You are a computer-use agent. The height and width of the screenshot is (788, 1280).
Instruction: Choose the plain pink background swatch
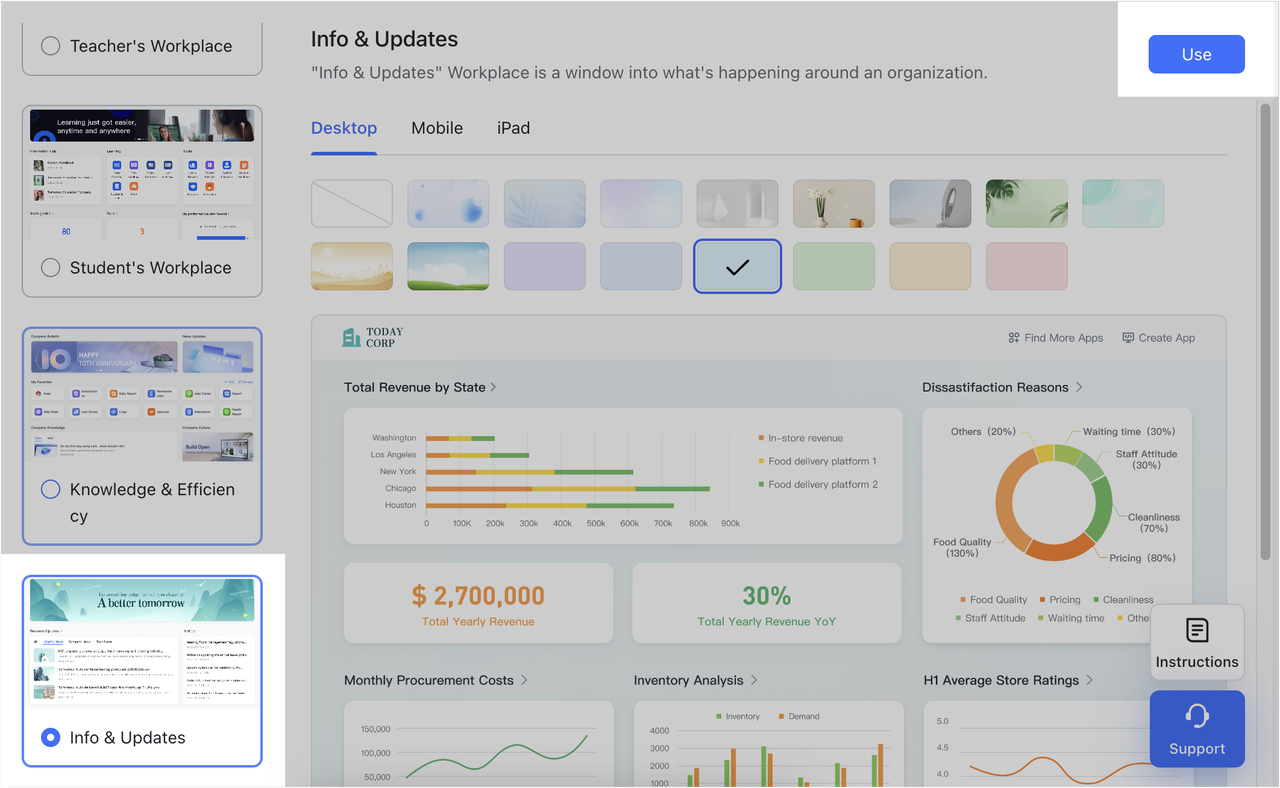(x=1027, y=266)
